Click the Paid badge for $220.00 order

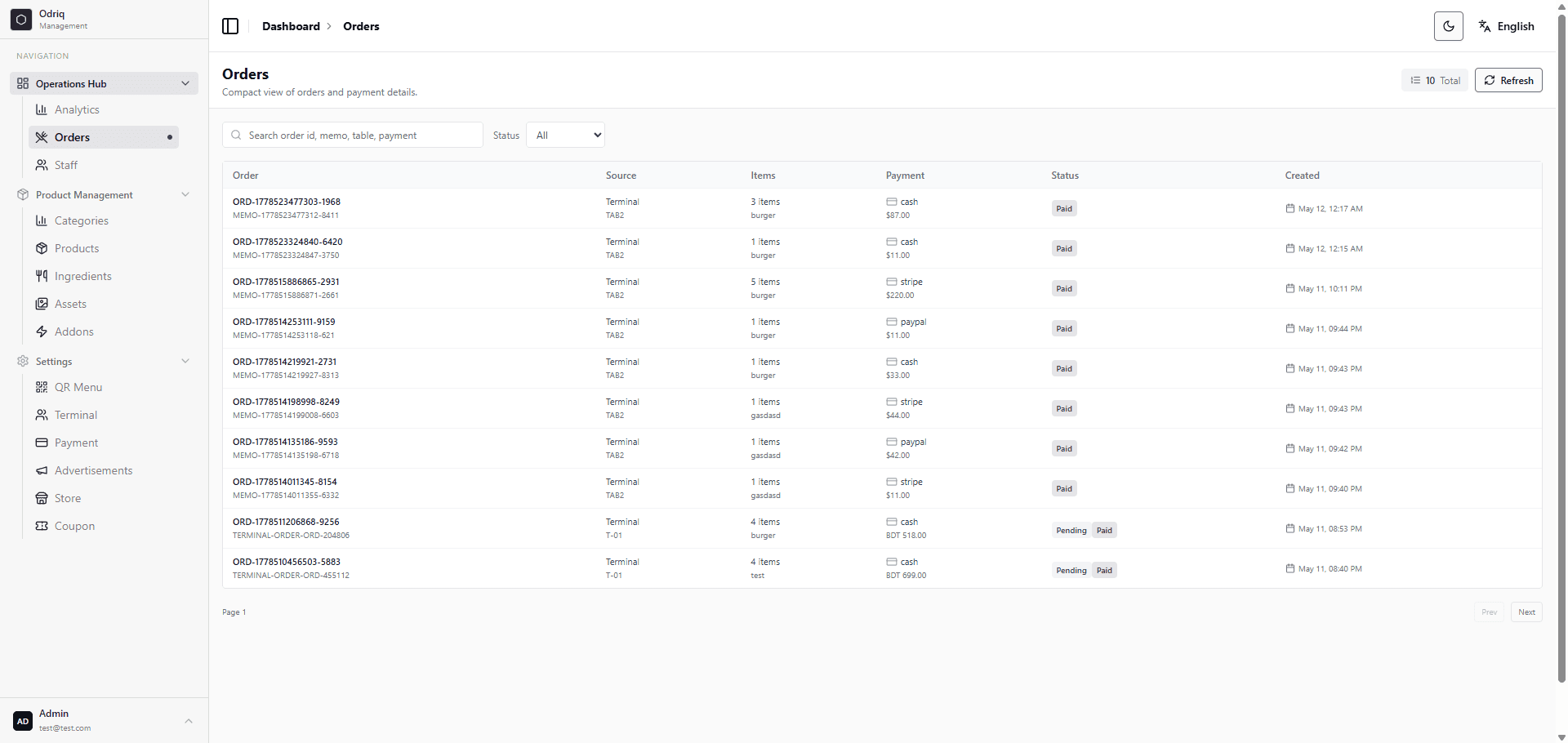tap(1063, 288)
